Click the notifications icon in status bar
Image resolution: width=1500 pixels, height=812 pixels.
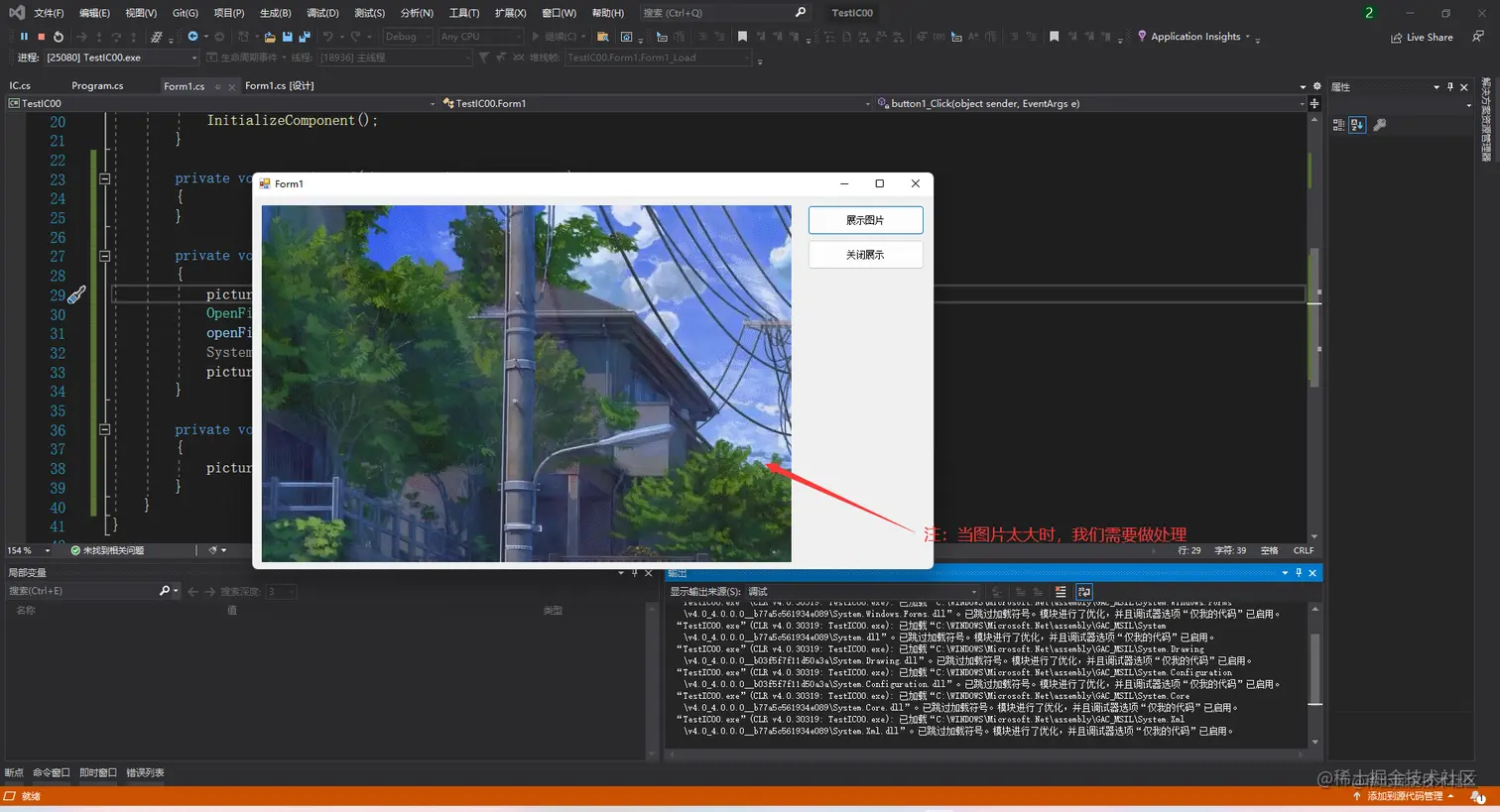[x=1478, y=796]
